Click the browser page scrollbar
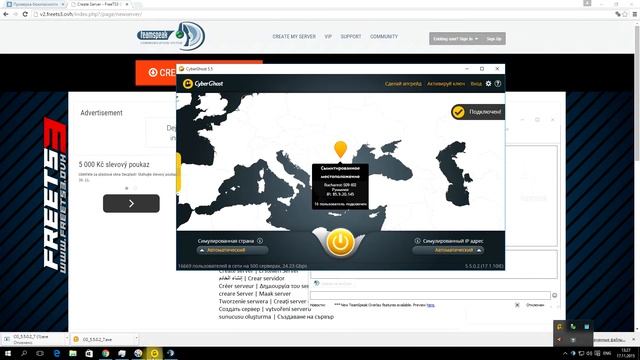 point(637,92)
